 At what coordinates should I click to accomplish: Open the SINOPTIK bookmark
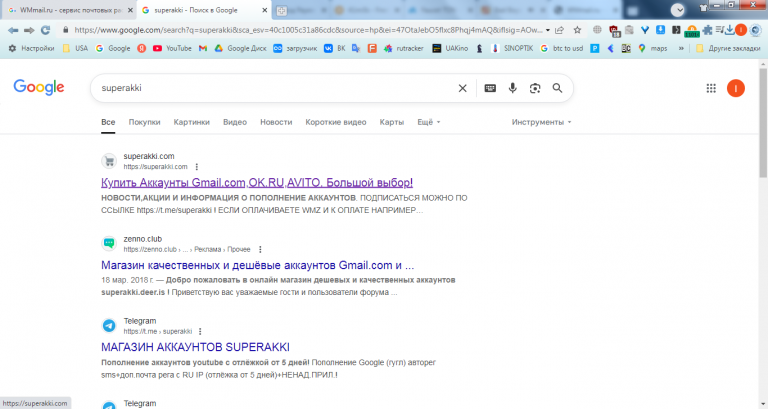[x=512, y=48]
